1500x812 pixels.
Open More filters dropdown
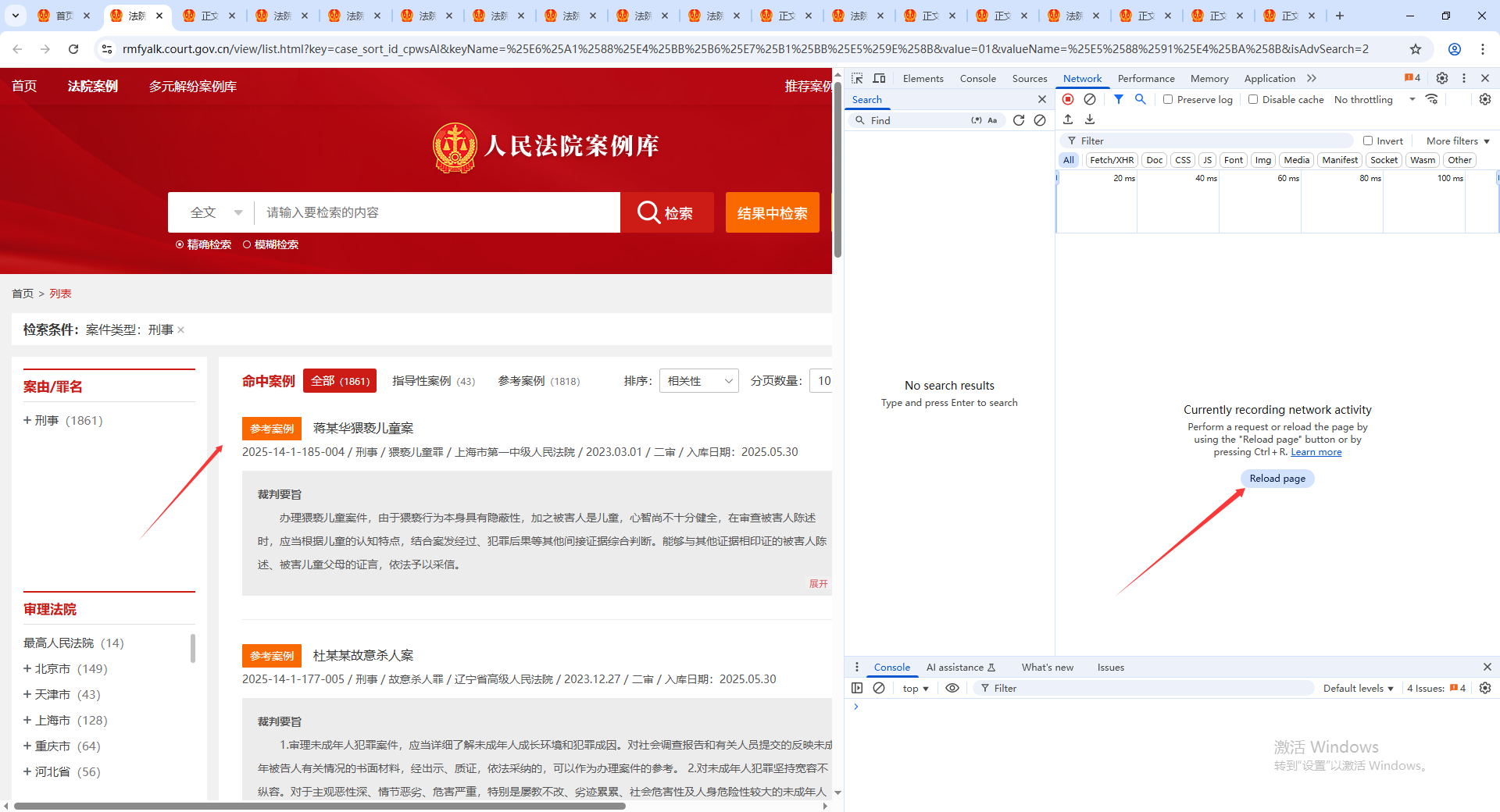[1458, 141]
